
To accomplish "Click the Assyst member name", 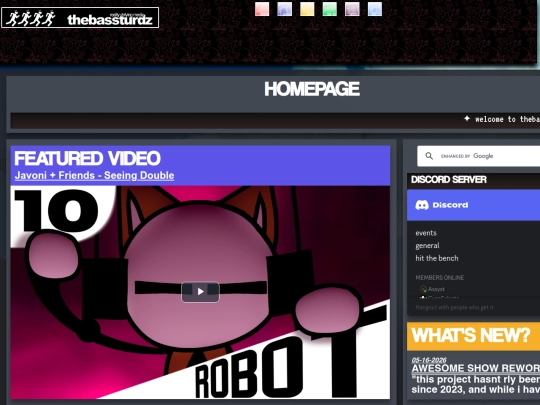I will click(436, 289).
